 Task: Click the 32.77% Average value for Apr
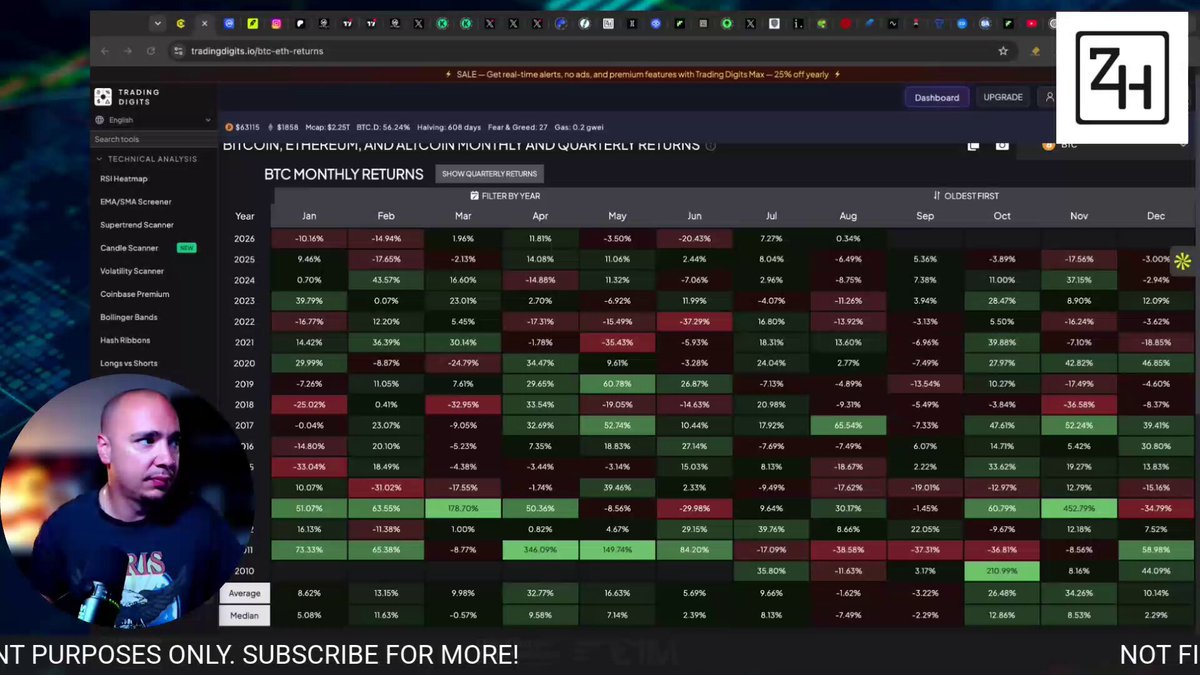click(x=540, y=593)
